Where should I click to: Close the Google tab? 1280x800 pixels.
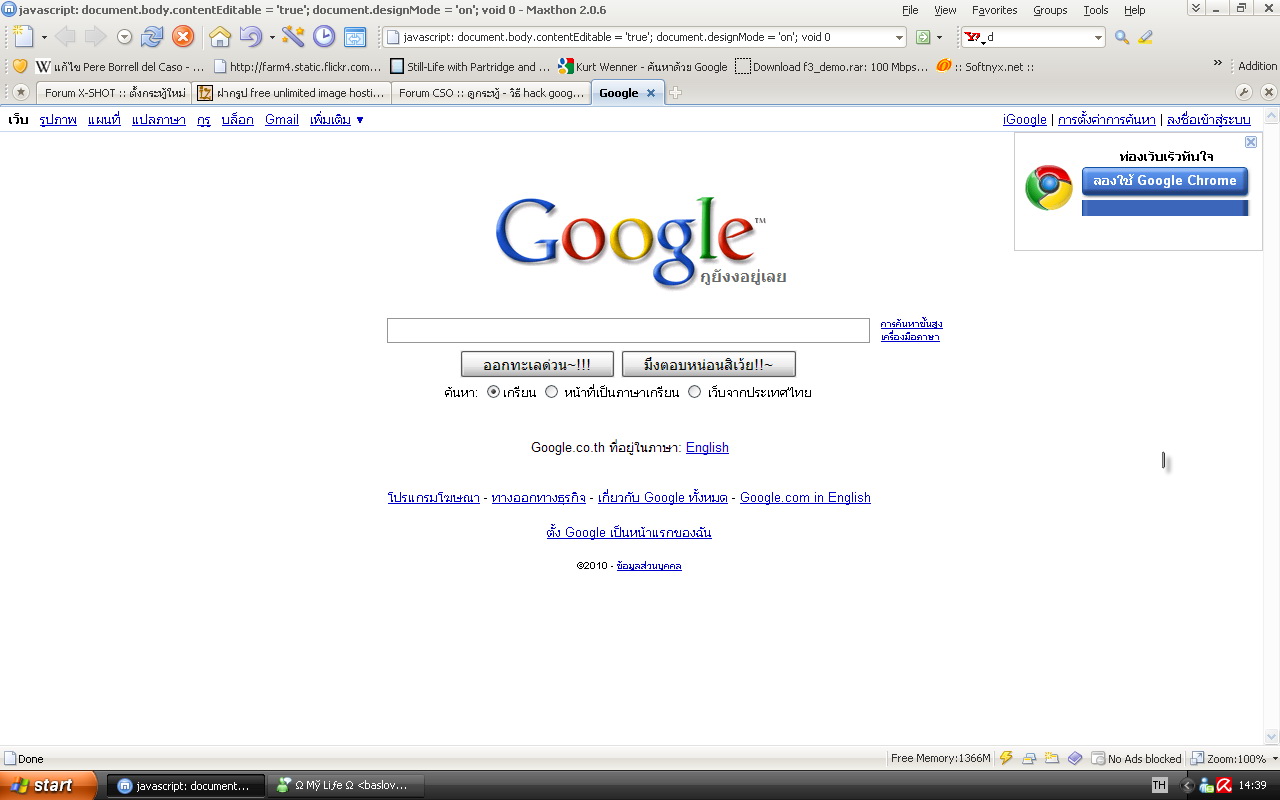coord(651,93)
